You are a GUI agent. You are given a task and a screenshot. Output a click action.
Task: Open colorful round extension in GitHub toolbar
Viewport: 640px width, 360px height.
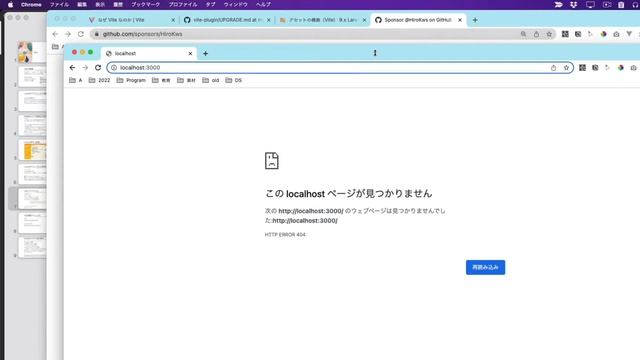pyautogui.click(x=603, y=34)
